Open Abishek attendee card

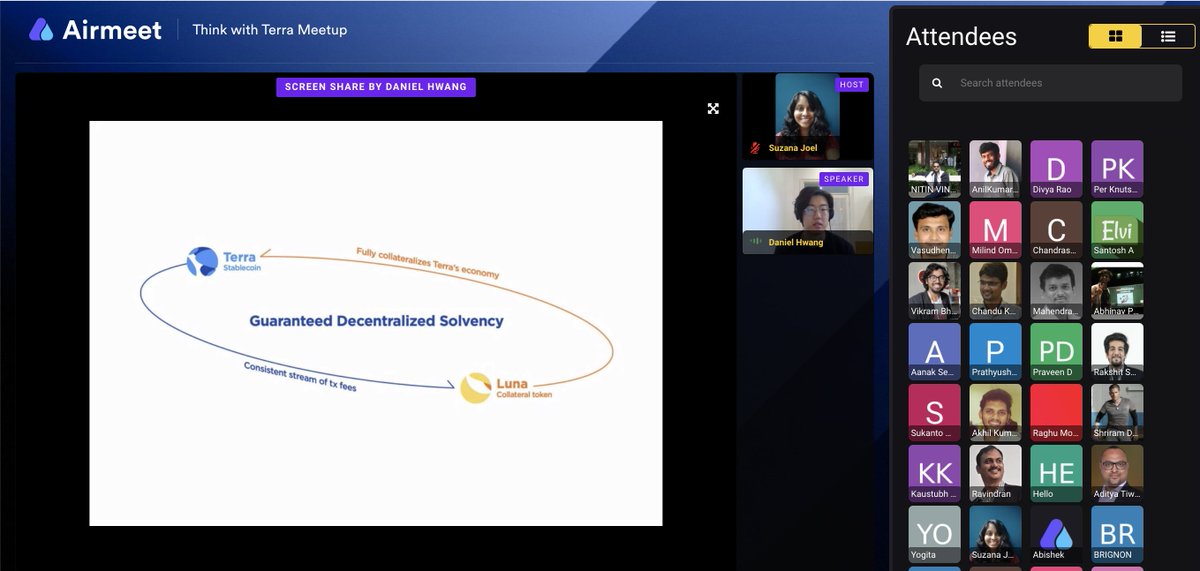1057,534
